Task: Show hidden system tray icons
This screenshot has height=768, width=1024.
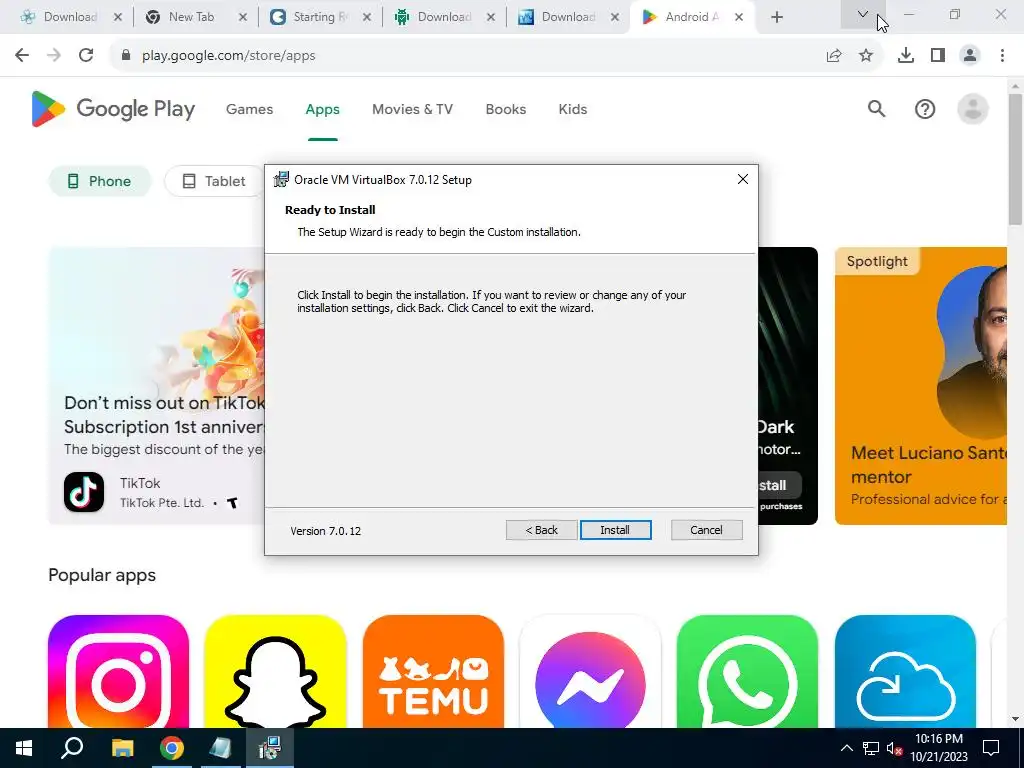Action: tap(846, 748)
